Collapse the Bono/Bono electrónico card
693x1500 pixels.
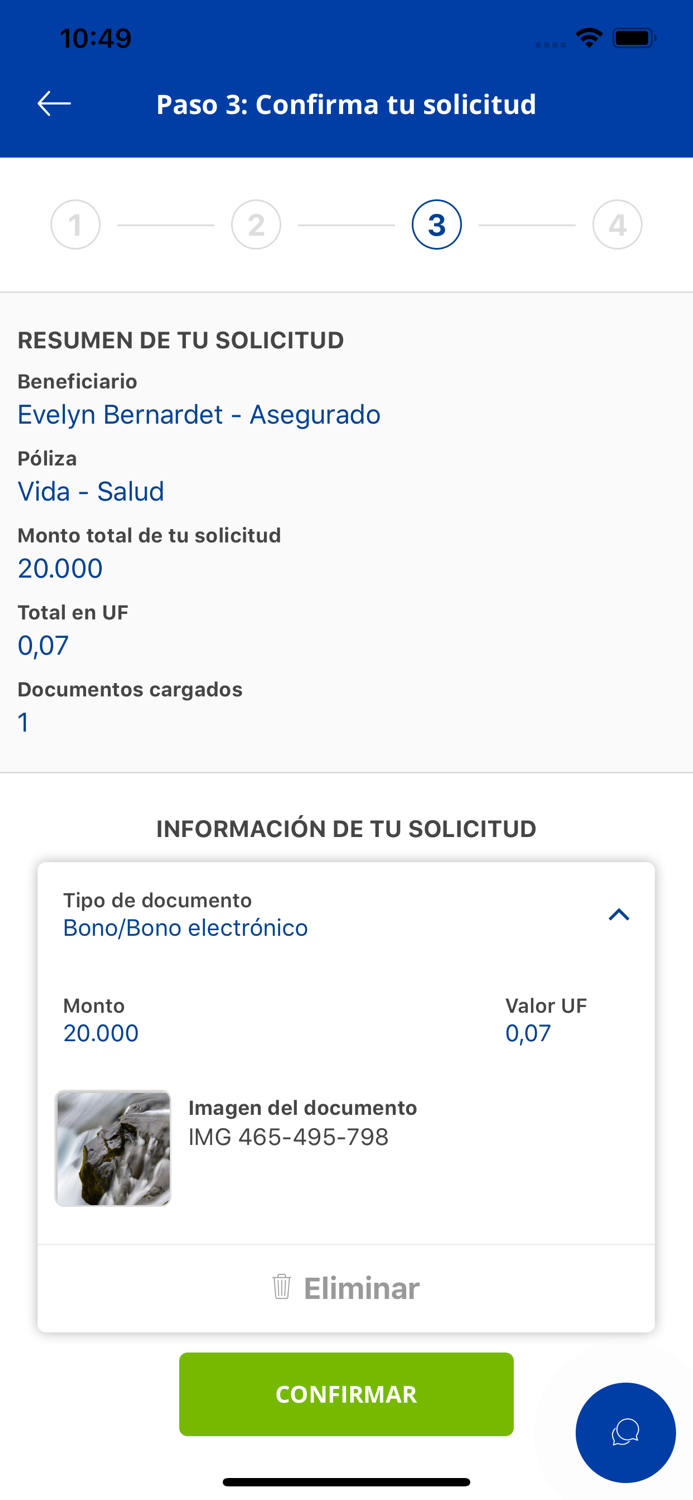coord(619,913)
